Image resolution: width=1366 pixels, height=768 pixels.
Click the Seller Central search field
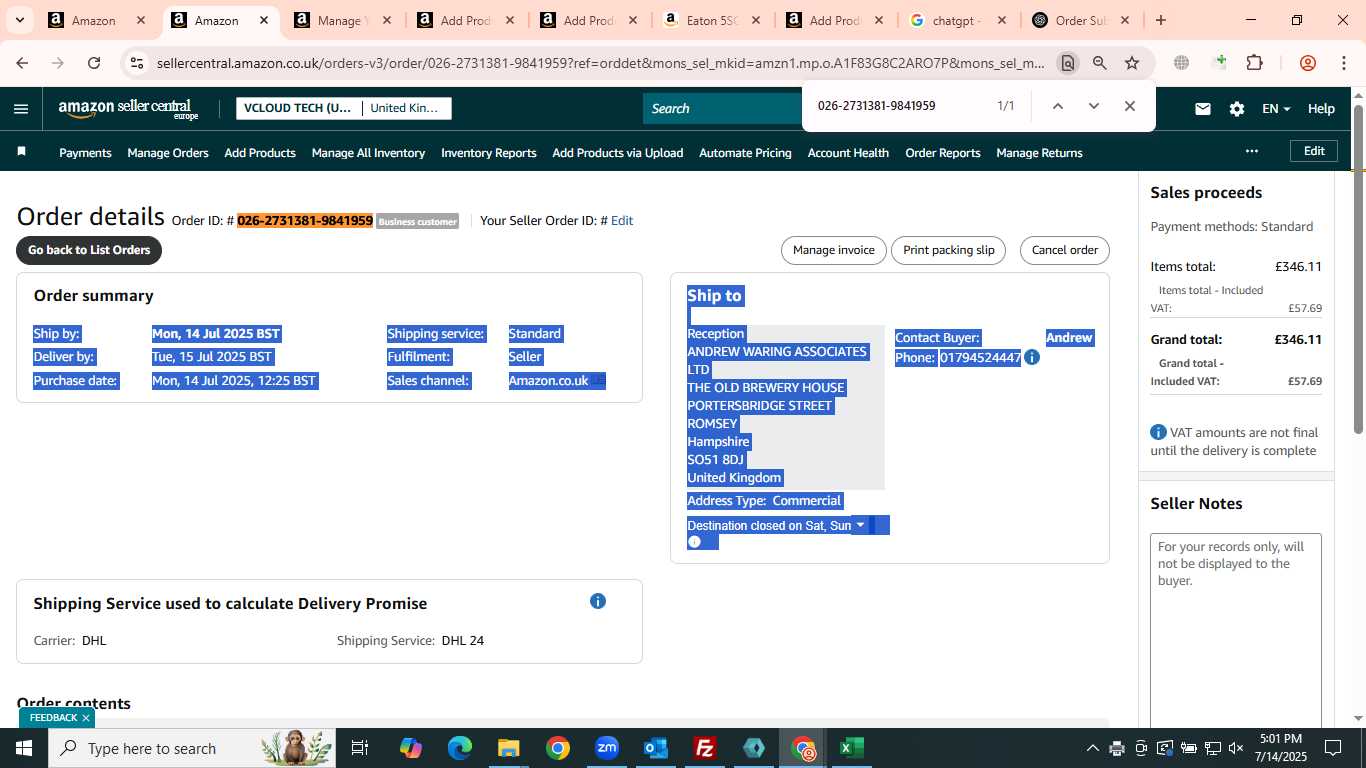pos(722,109)
